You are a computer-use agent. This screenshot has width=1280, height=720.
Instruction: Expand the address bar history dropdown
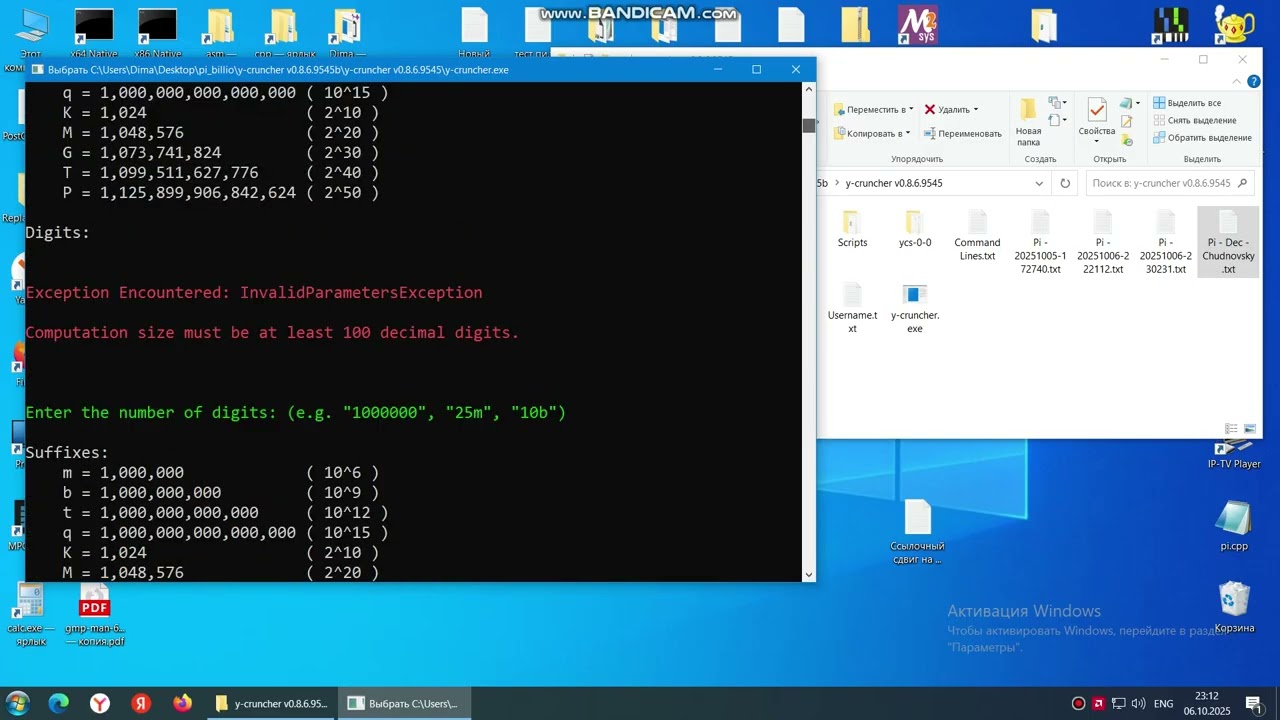coord(1039,184)
